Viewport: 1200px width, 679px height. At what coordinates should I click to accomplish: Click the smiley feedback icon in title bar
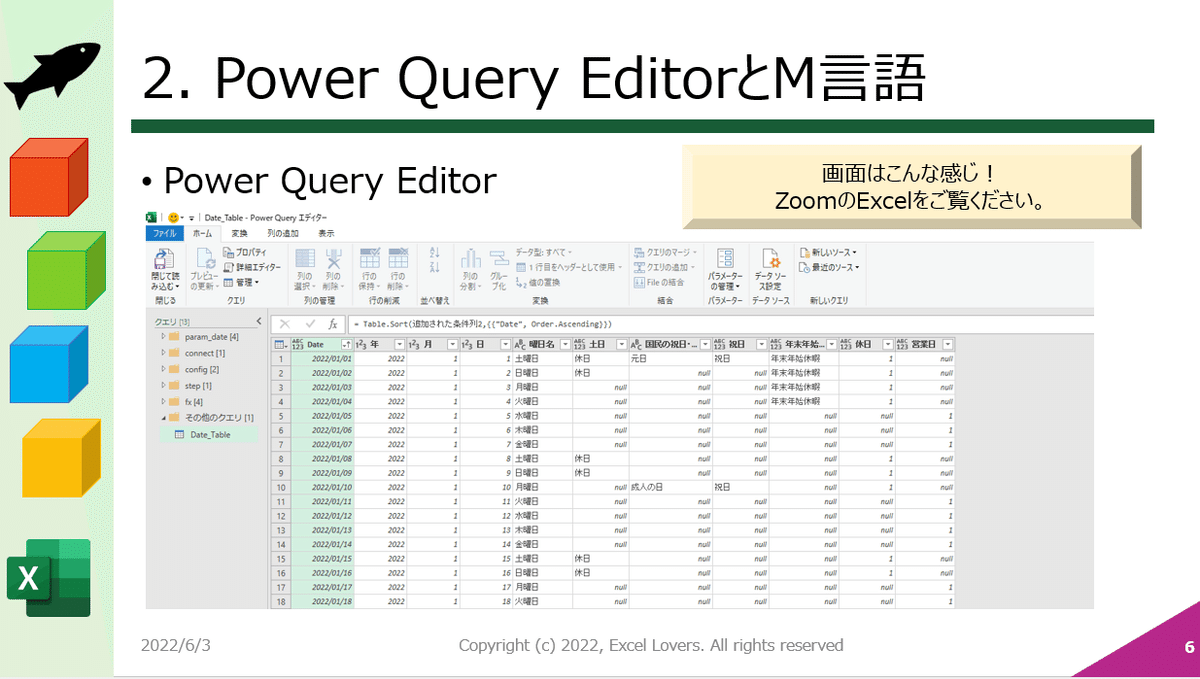[173, 217]
